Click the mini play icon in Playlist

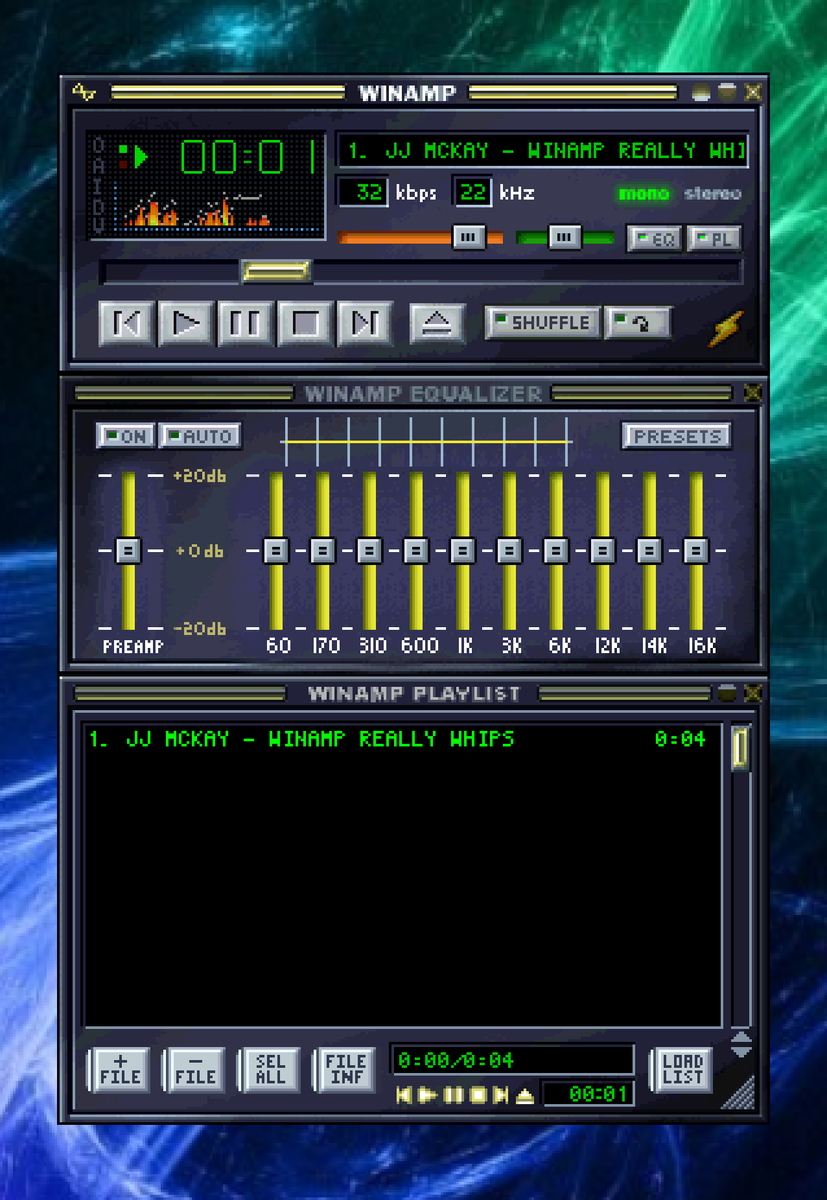pyautogui.click(x=427, y=1095)
